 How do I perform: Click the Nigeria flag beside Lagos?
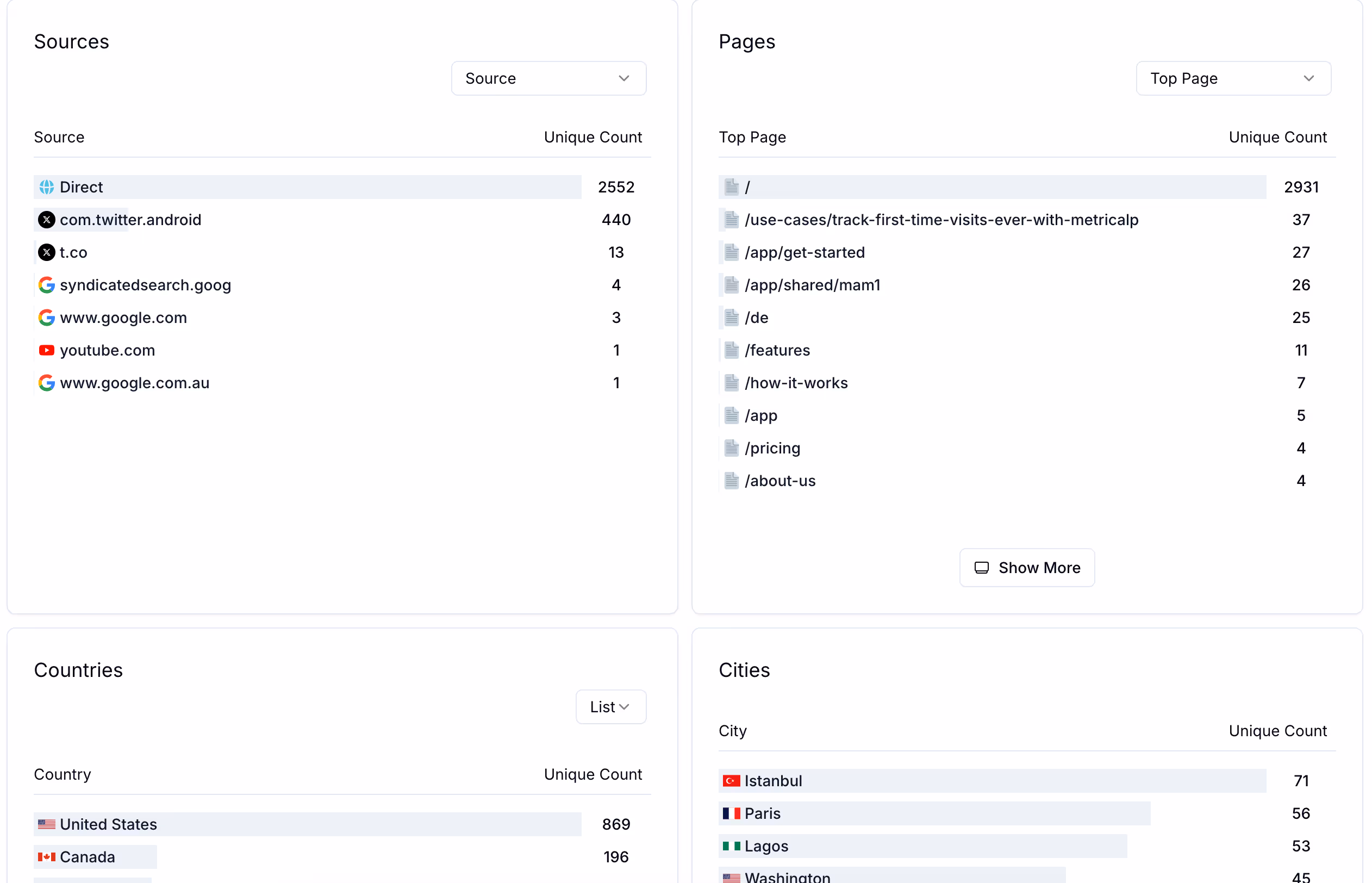tap(731, 847)
